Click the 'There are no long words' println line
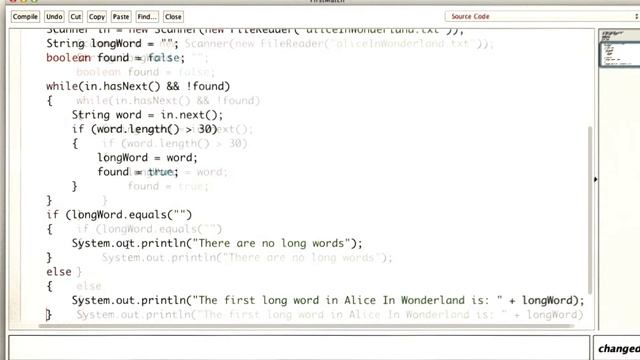640x360 pixels. (217, 243)
